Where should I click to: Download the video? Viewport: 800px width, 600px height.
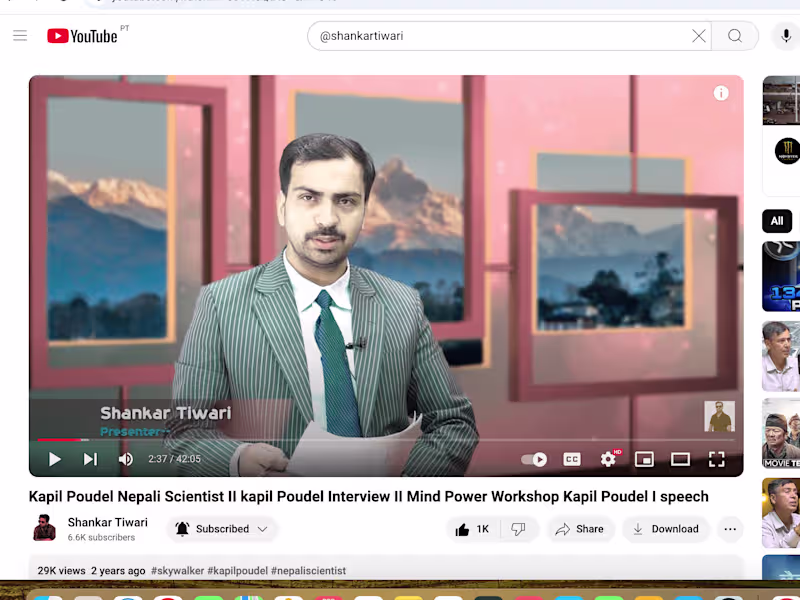click(665, 529)
